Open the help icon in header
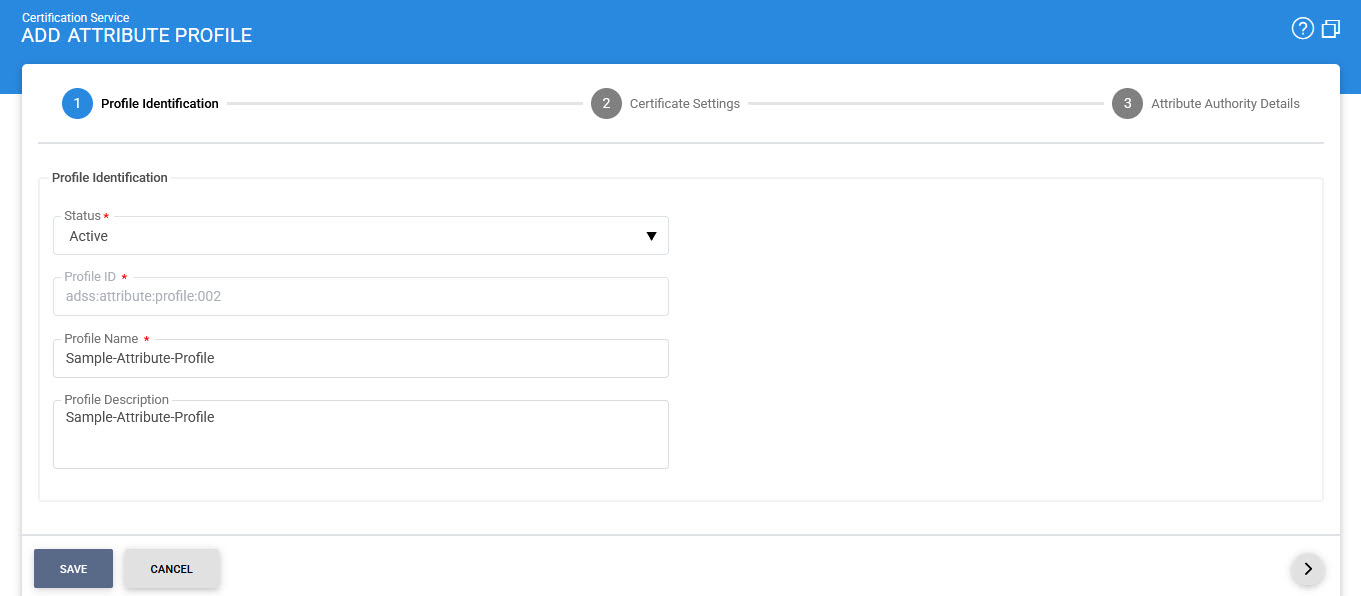Screen dimensions: 1361x596 tap(1302, 28)
